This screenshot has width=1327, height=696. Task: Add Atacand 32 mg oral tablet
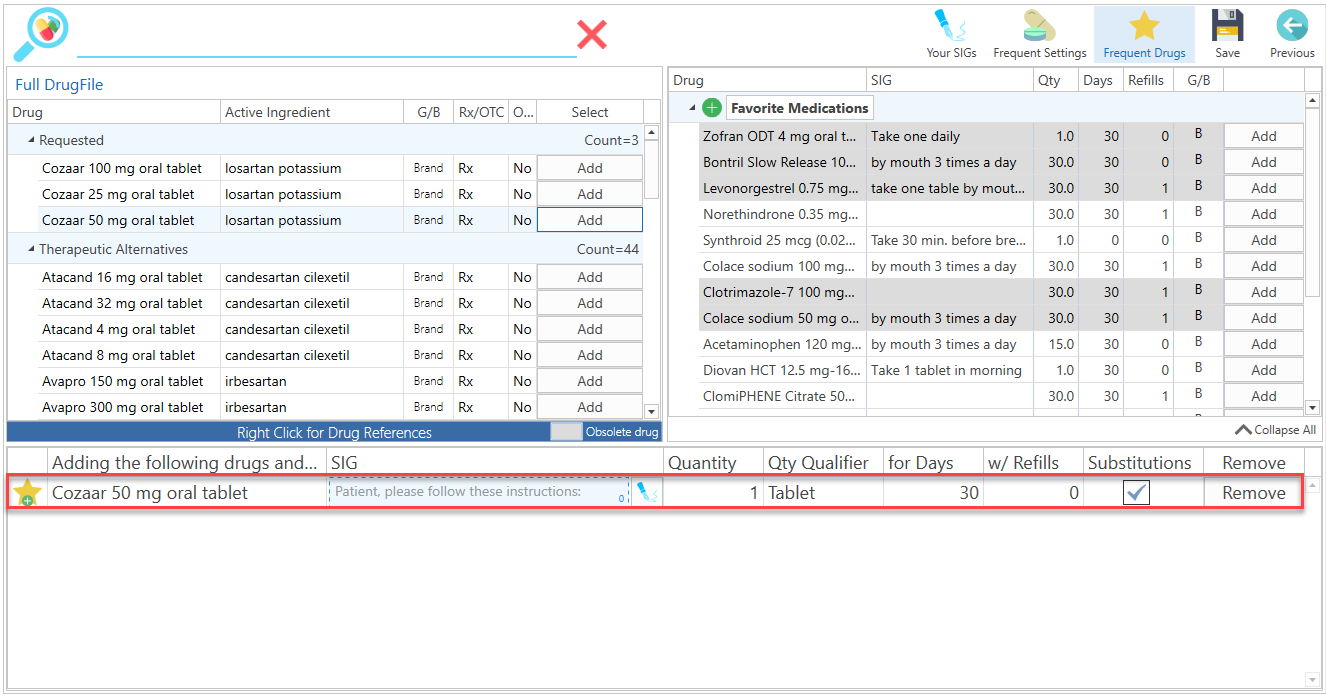(x=590, y=303)
